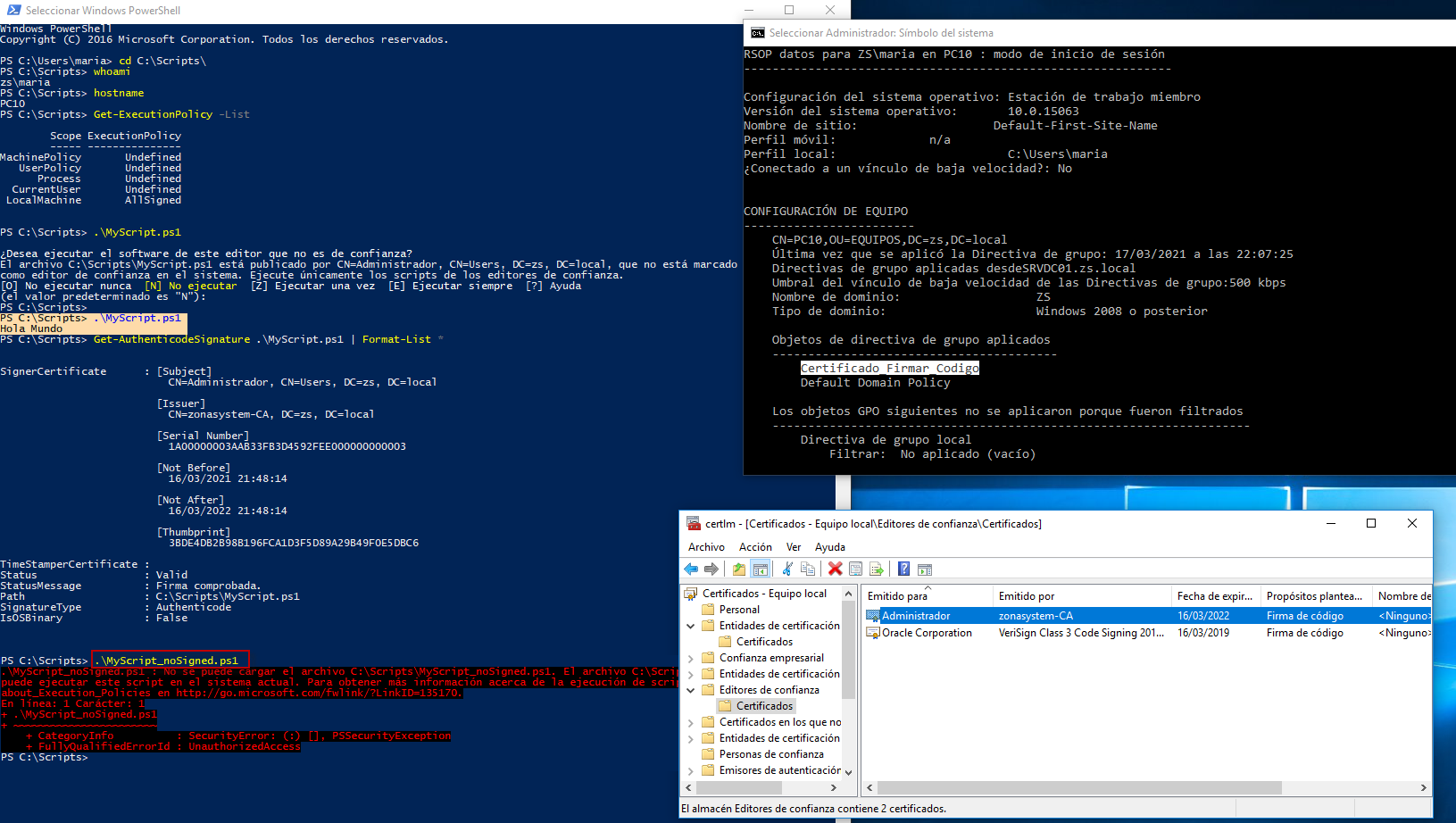This screenshot has height=823, width=1456.
Task: Click the Administrador certificate icon
Action: (873, 616)
